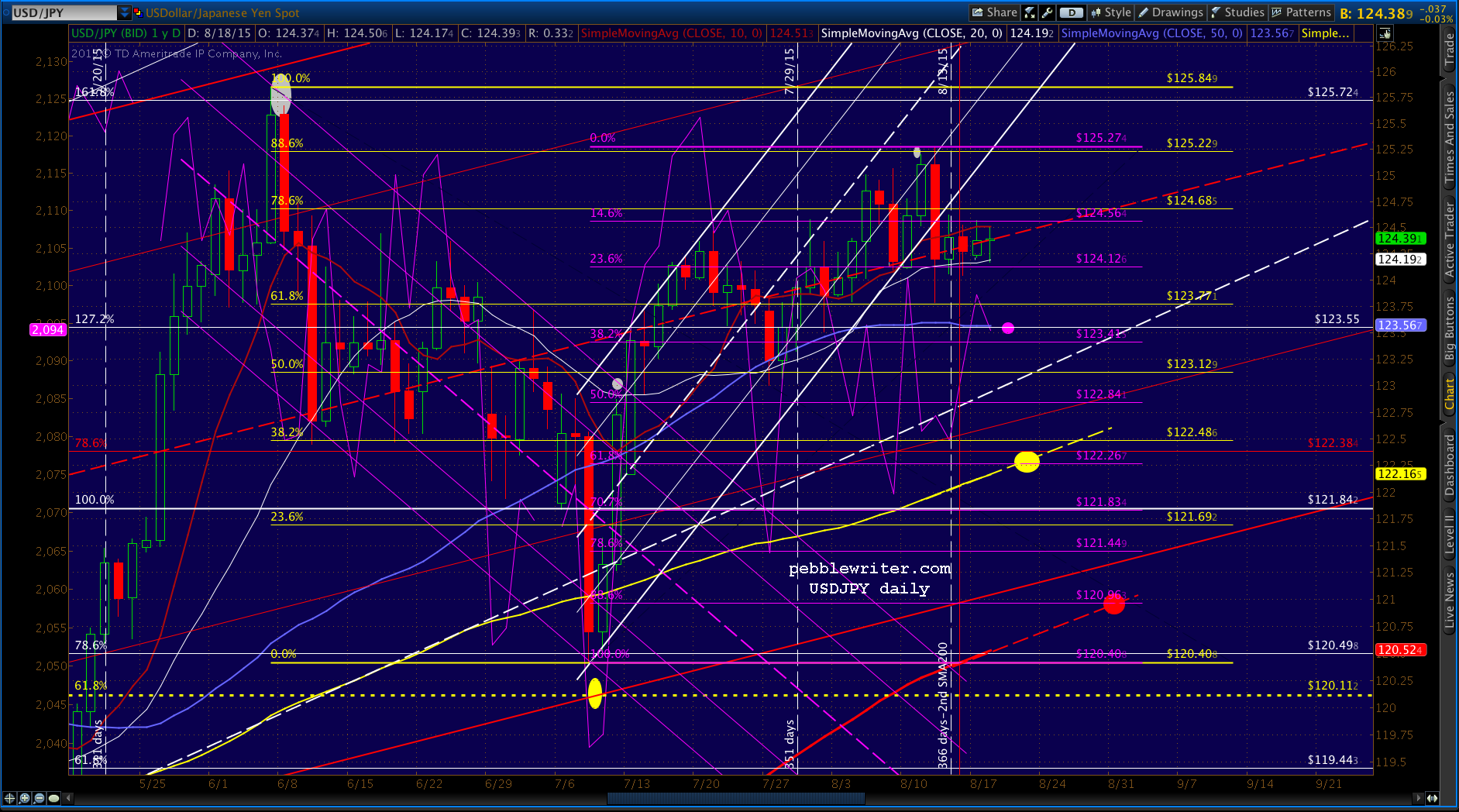1459x812 pixels.
Task: Click the D: 8/18/15 date field in header
Action: pyautogui.click(x=219, y=33)
